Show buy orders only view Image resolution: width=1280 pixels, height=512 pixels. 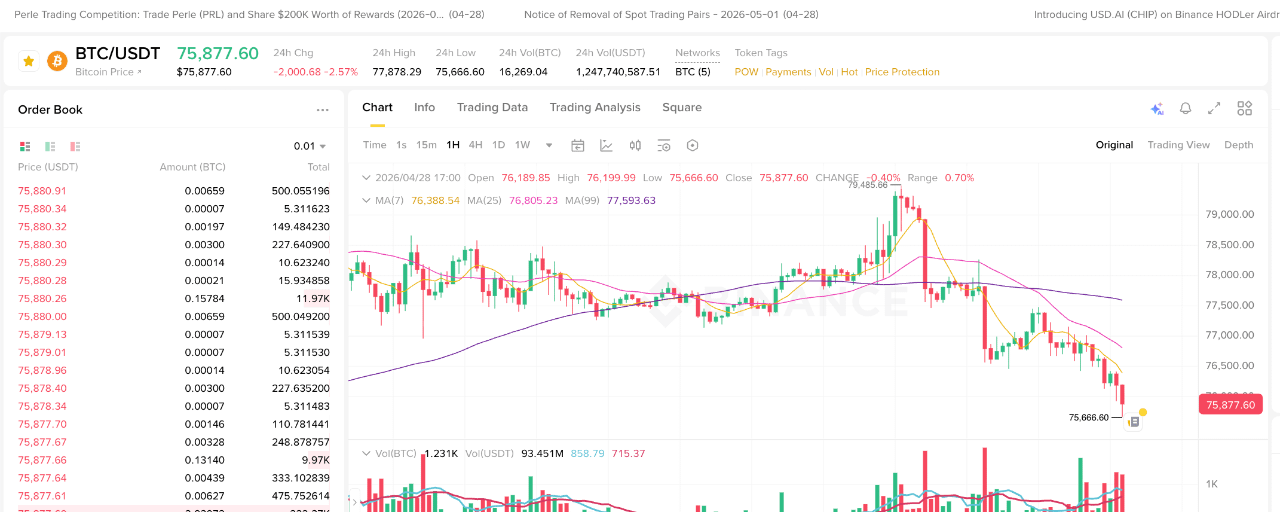pos(50,146)
